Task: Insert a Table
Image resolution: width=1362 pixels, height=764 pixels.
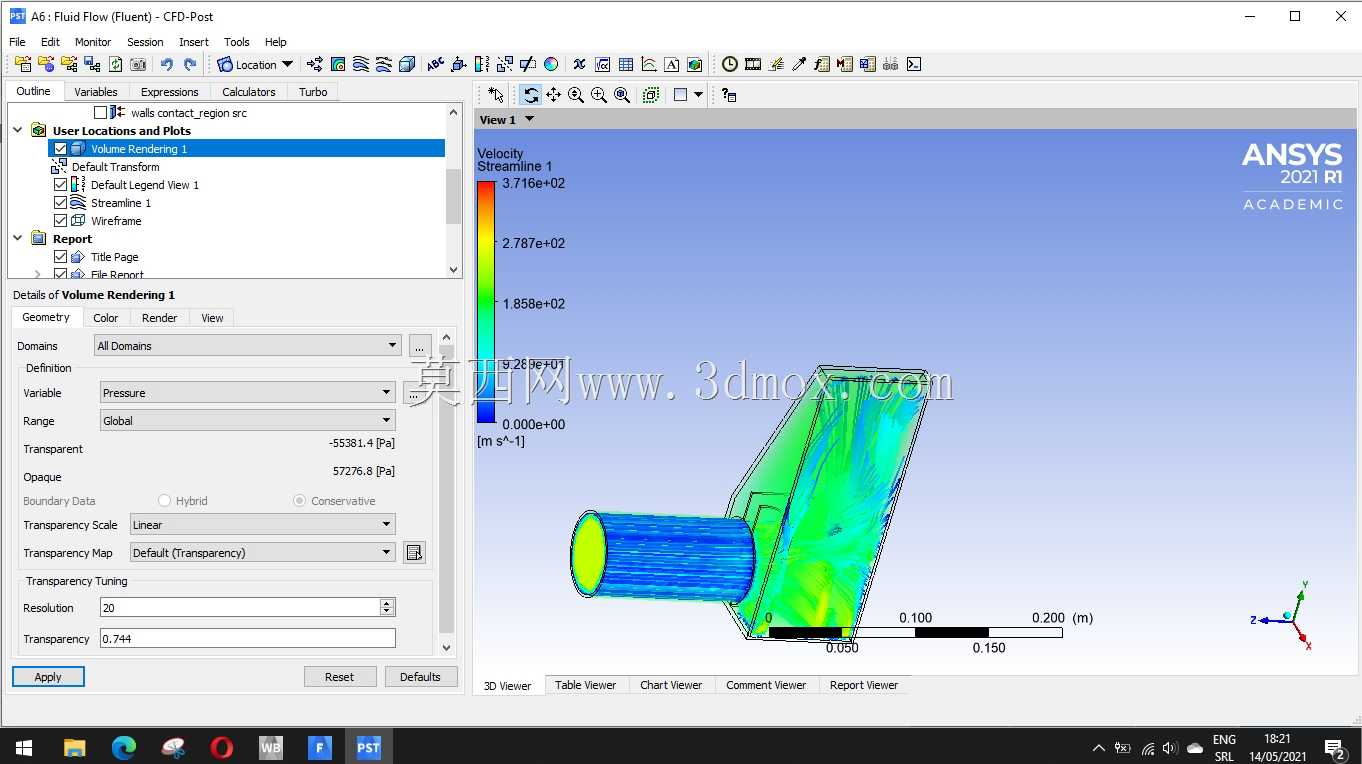Action: 626,64
